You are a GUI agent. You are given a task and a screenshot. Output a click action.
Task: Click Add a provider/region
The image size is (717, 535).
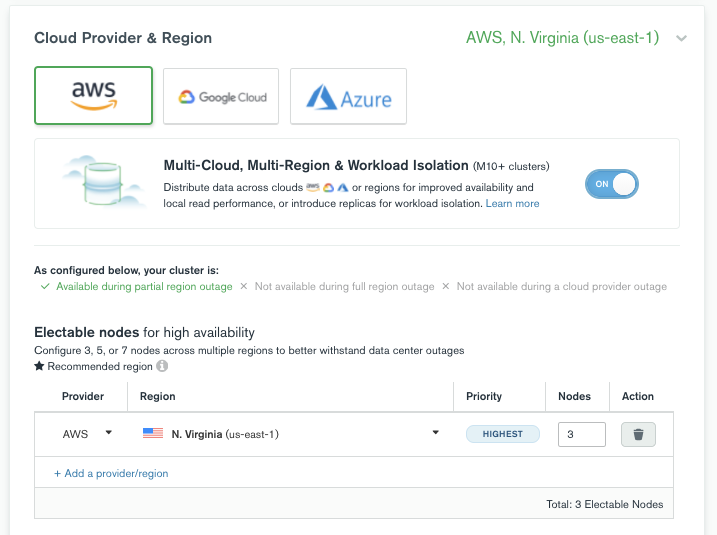click(x=111, y=473)
